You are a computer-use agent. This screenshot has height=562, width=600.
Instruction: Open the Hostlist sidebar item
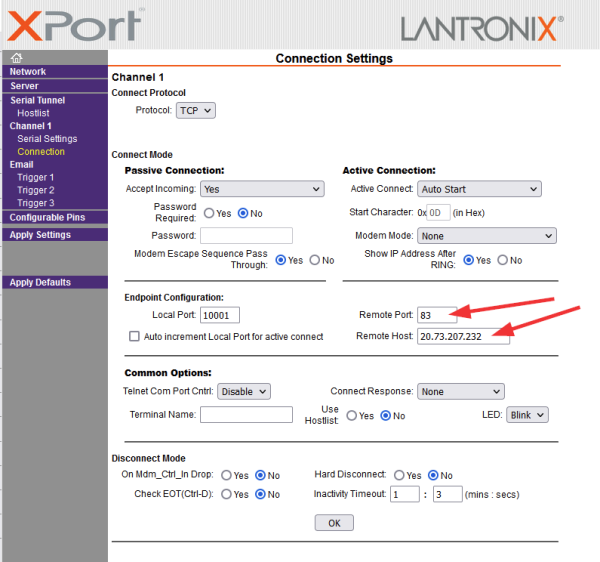coord(33,113)
